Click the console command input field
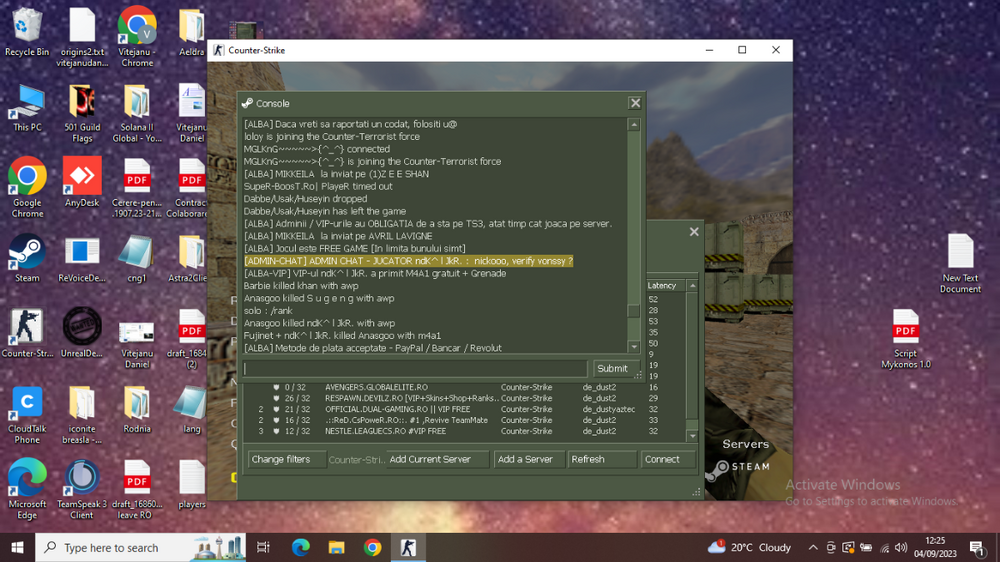This screenshot has height=562, width=1000. 415,368
